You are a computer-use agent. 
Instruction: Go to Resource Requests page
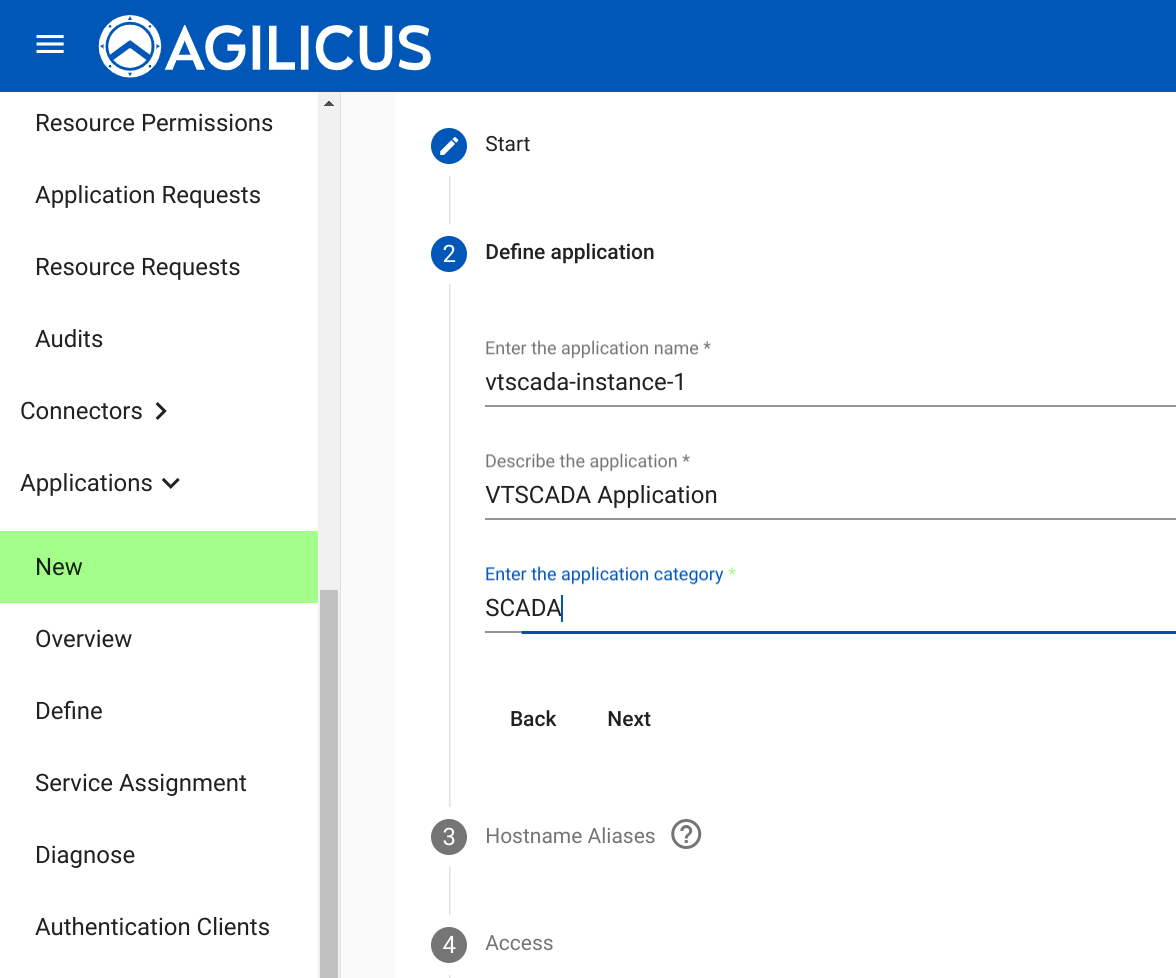click(x=138, y=267)
